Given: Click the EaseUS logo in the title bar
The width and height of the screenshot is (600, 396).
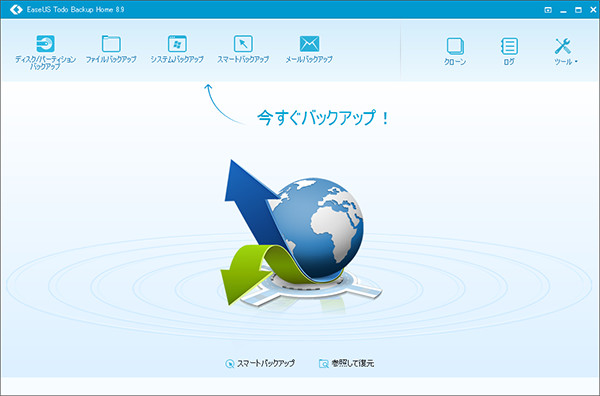Looking at the screenshot, I should point(16,9).
